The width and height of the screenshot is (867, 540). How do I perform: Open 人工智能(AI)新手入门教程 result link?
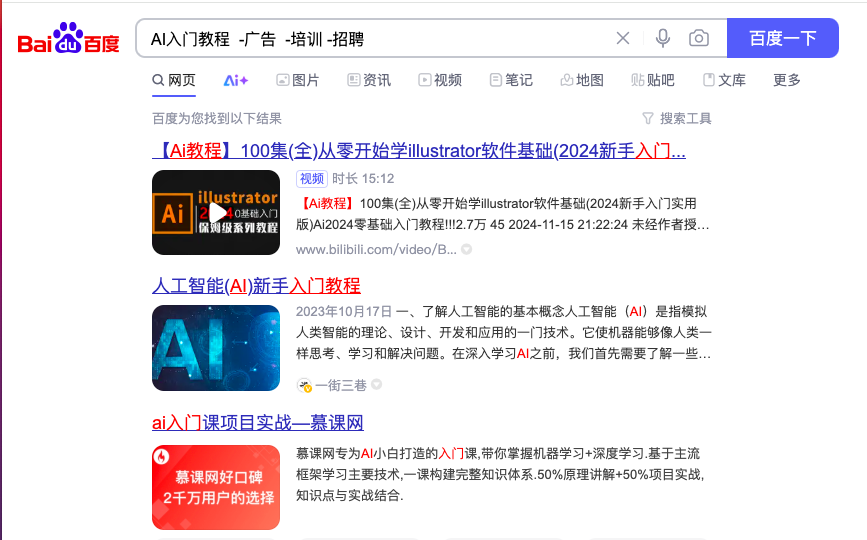(x=256, y=286)
